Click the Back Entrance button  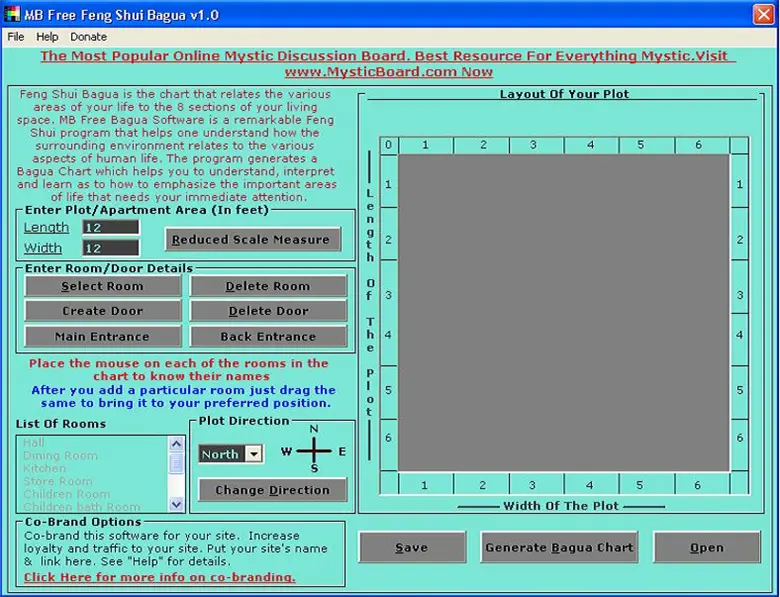click(x=268, y=337)
